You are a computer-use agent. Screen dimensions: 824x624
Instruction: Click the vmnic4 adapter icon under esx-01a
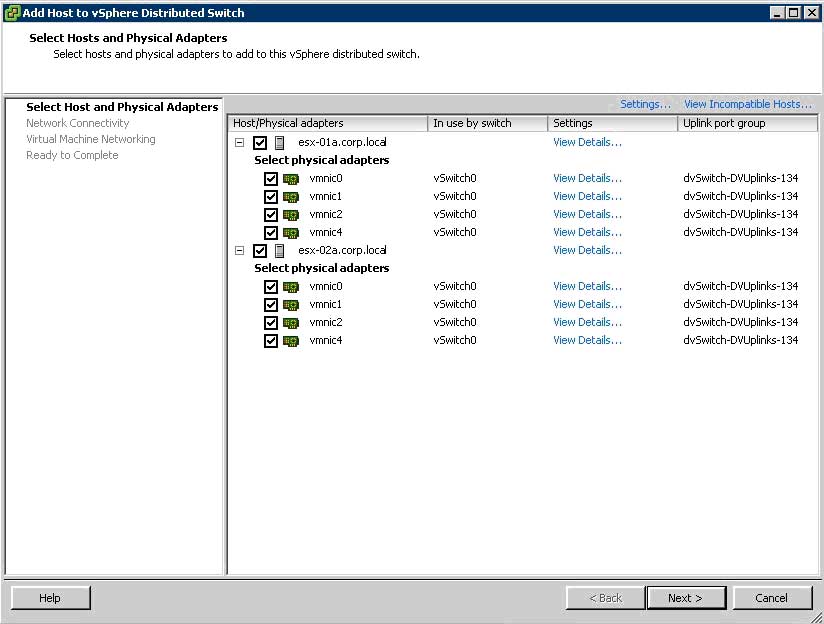point(291,232)
